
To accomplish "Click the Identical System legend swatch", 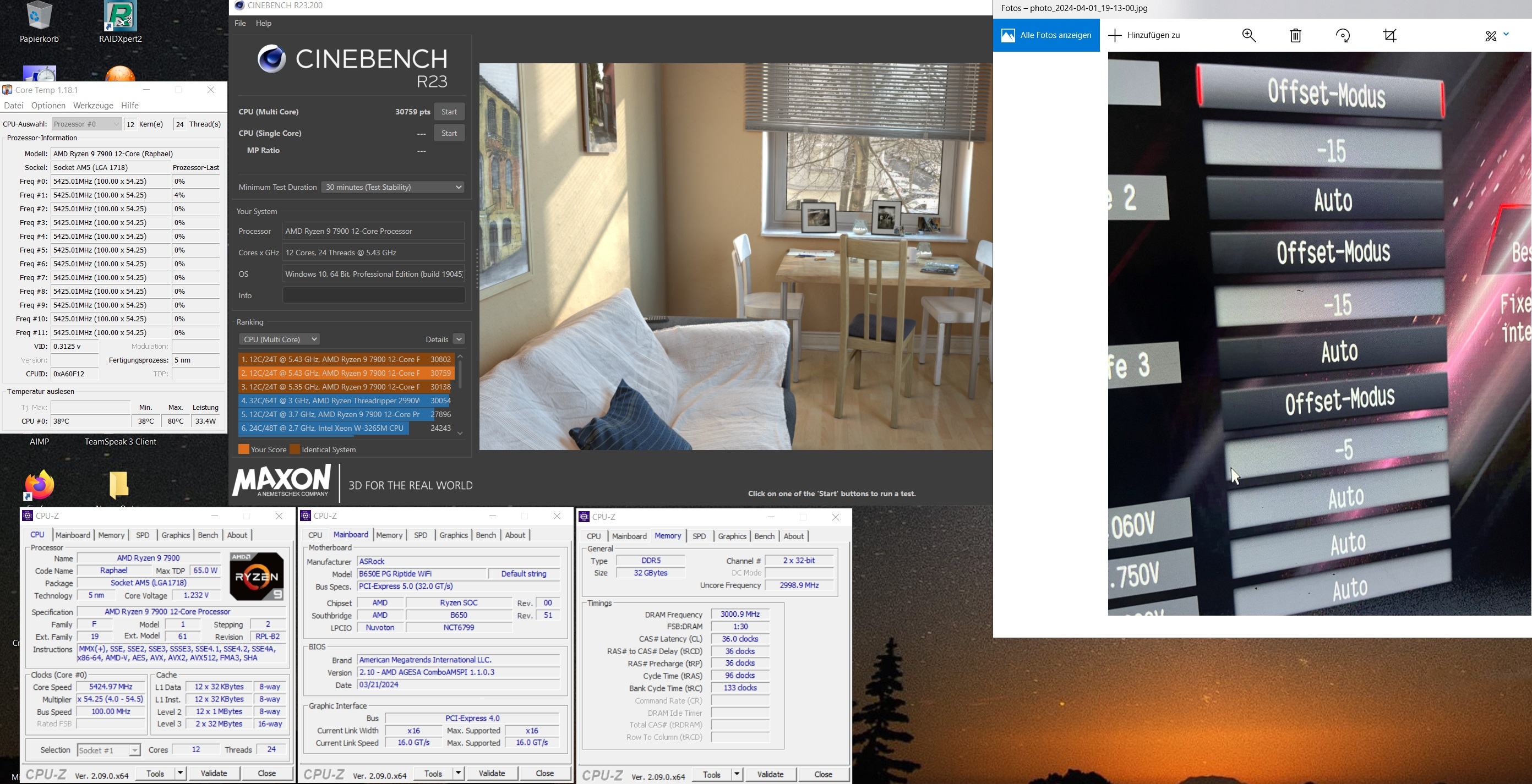I will pos(295,449).
